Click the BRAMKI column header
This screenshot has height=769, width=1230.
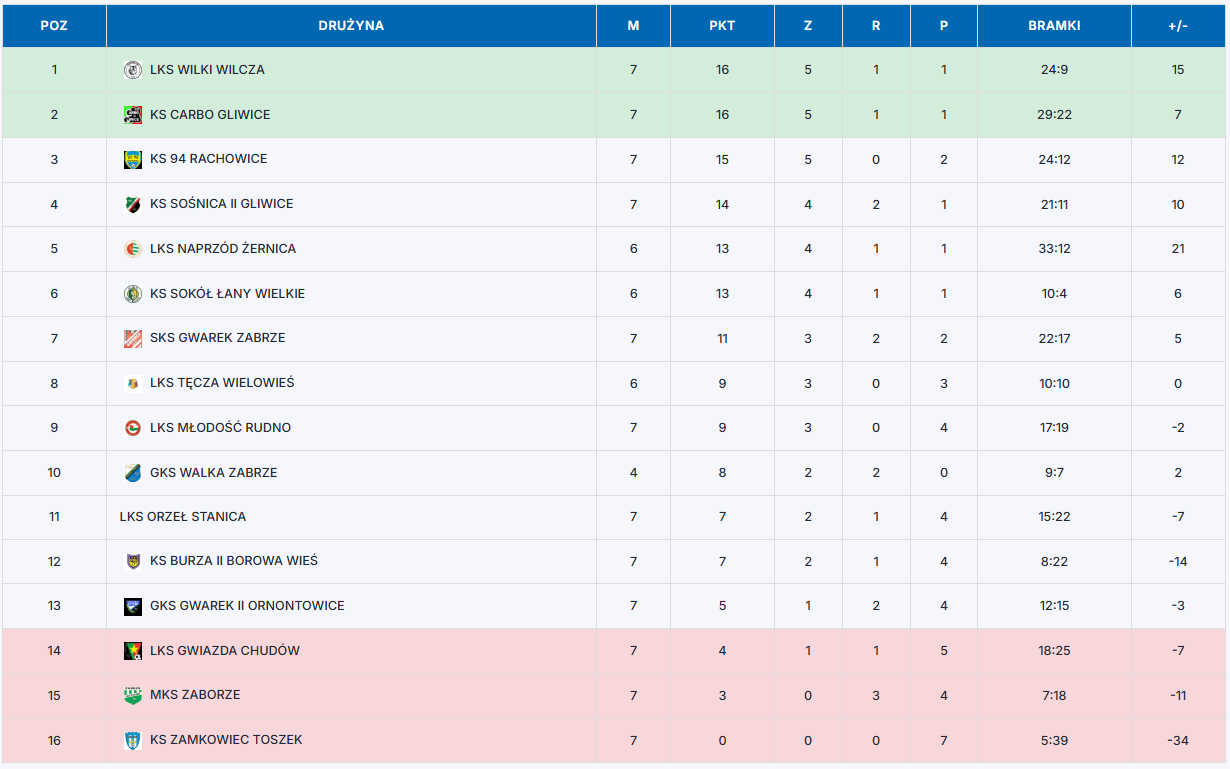click(1054, 26)
